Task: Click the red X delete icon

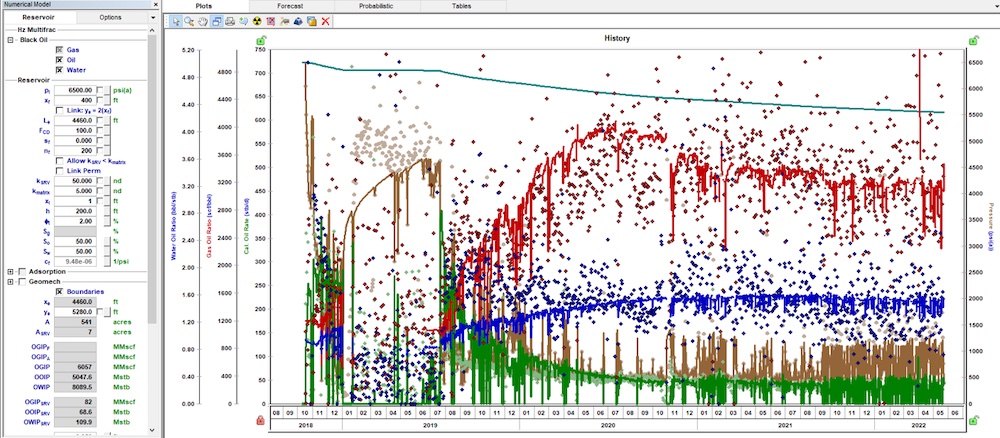Action: coord(326,20)
